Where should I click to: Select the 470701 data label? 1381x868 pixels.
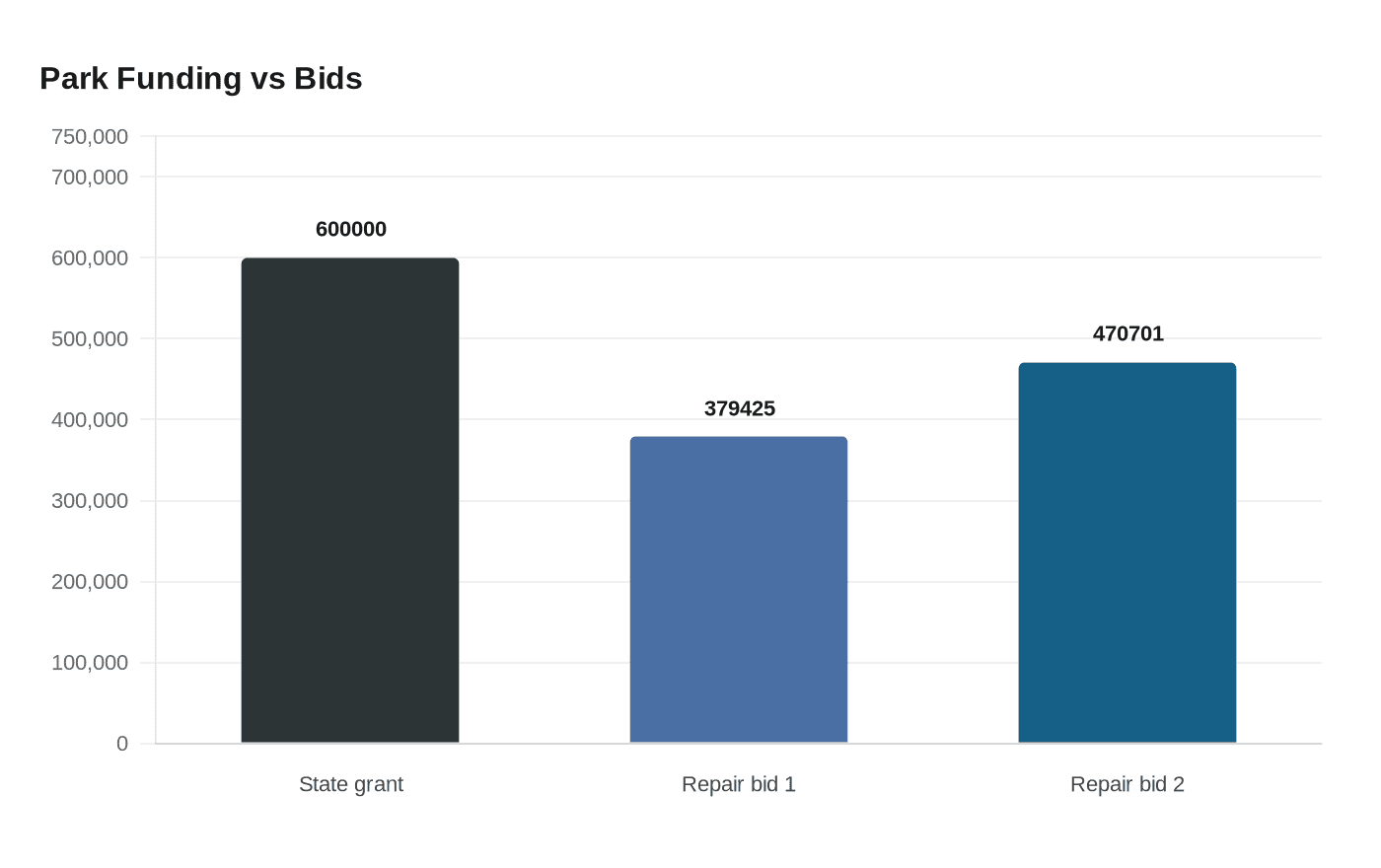tap(1128, 334)
